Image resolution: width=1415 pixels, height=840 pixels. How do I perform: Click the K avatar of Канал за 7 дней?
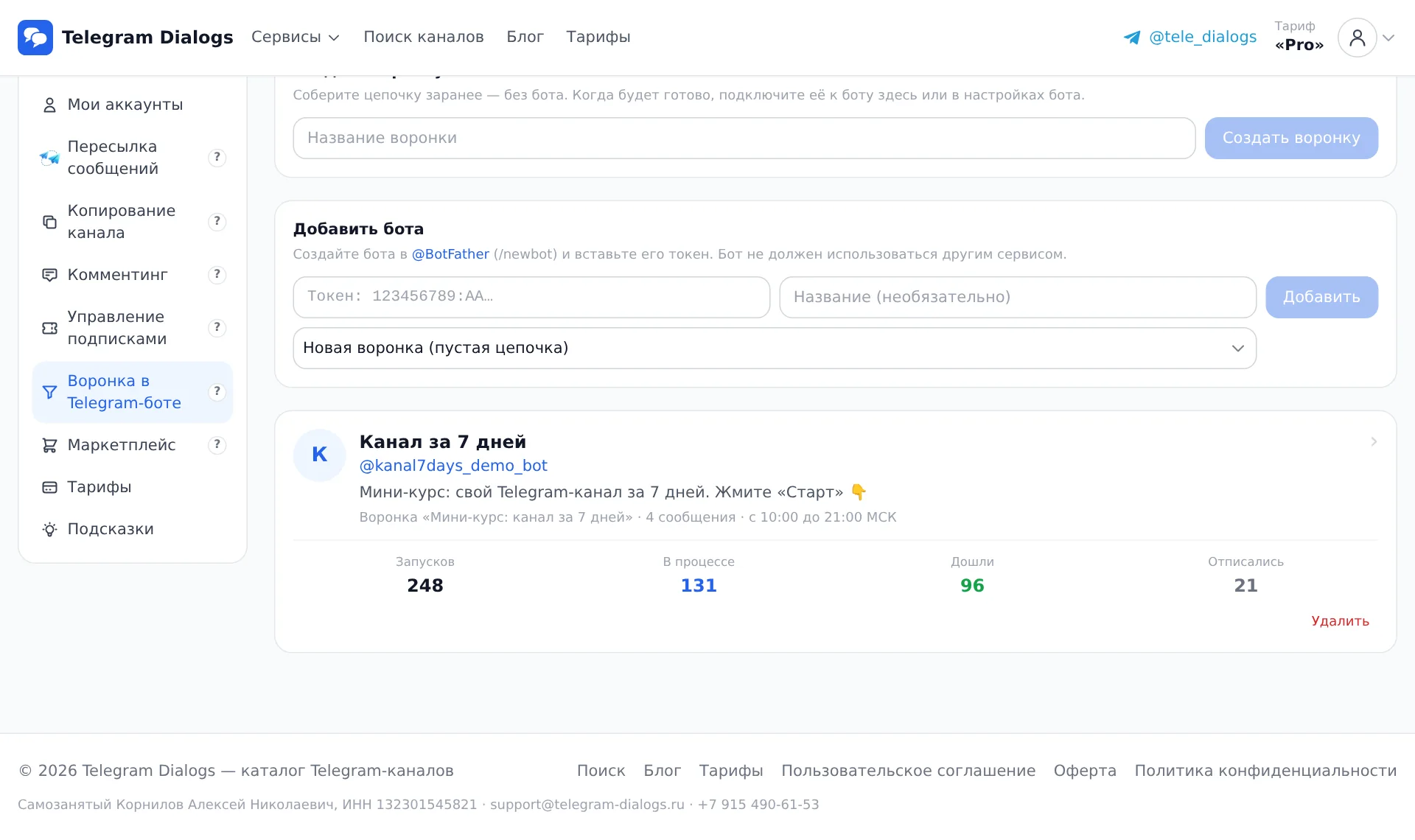319,455
